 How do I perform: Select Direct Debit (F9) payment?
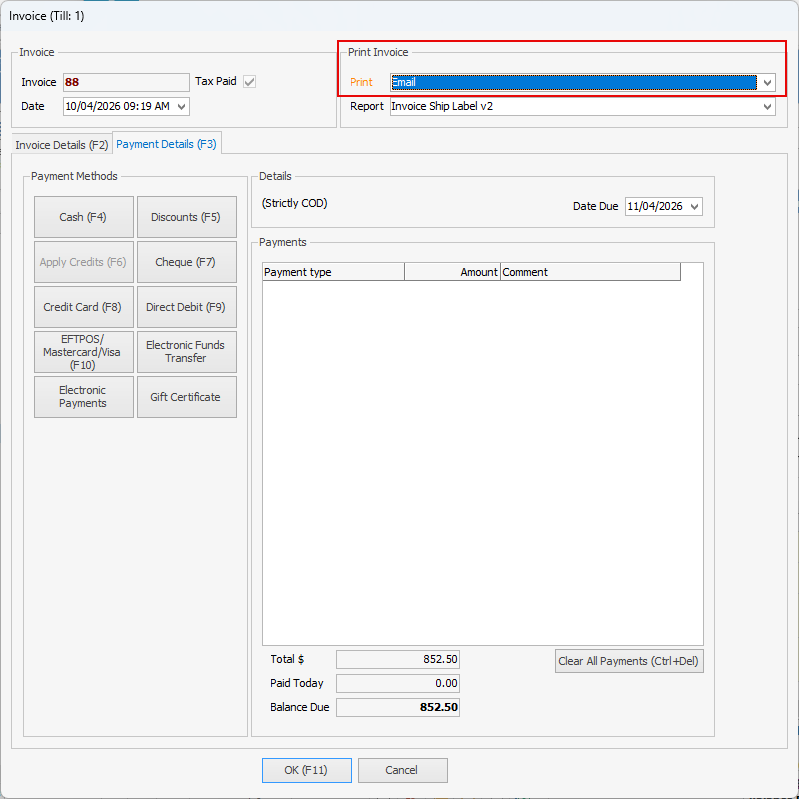point(186,307)
